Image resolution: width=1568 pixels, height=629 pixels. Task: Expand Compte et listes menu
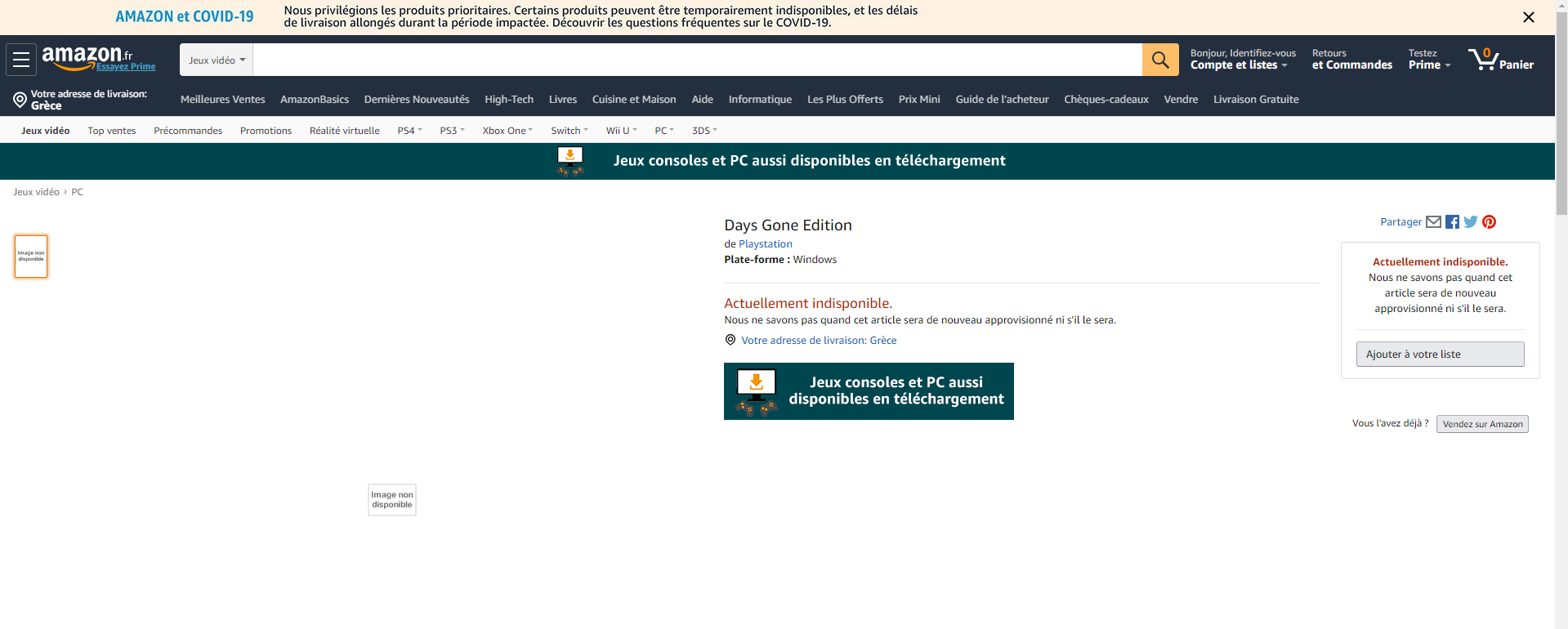1243,59
